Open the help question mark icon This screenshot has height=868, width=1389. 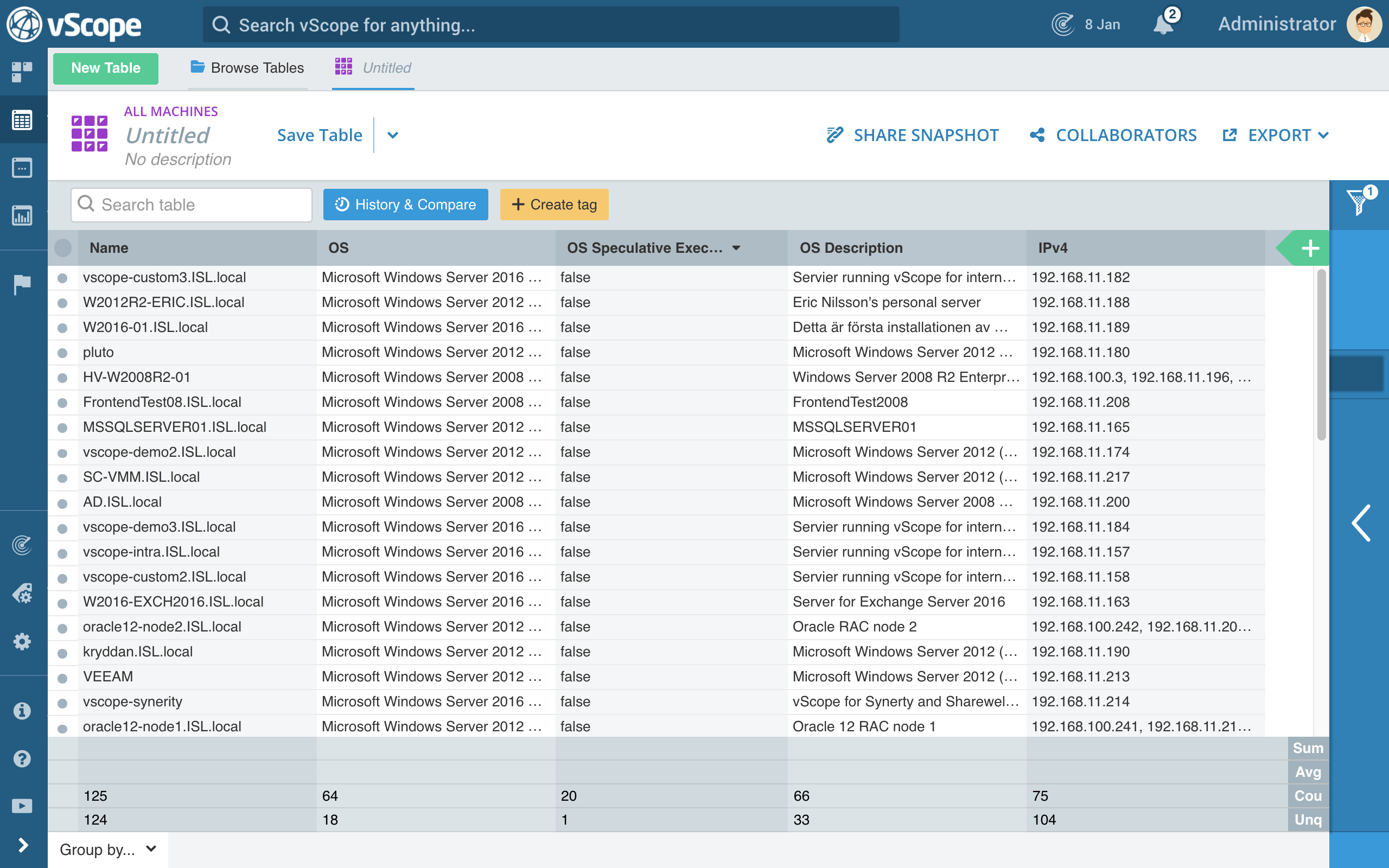coord(22,759)
